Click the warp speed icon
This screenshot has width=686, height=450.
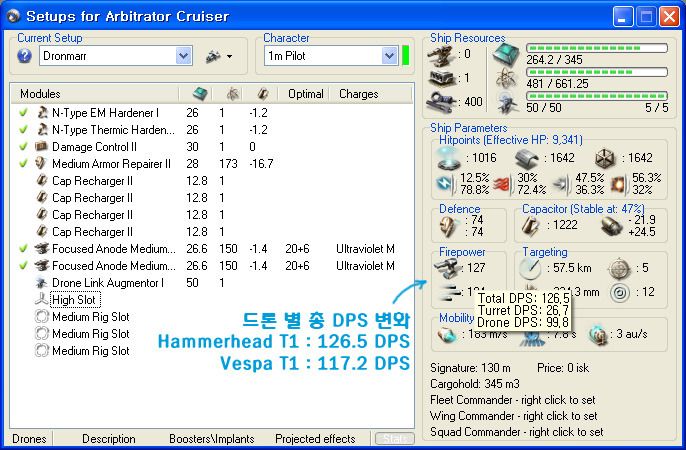pyautogui.click(x=598, y=335)
